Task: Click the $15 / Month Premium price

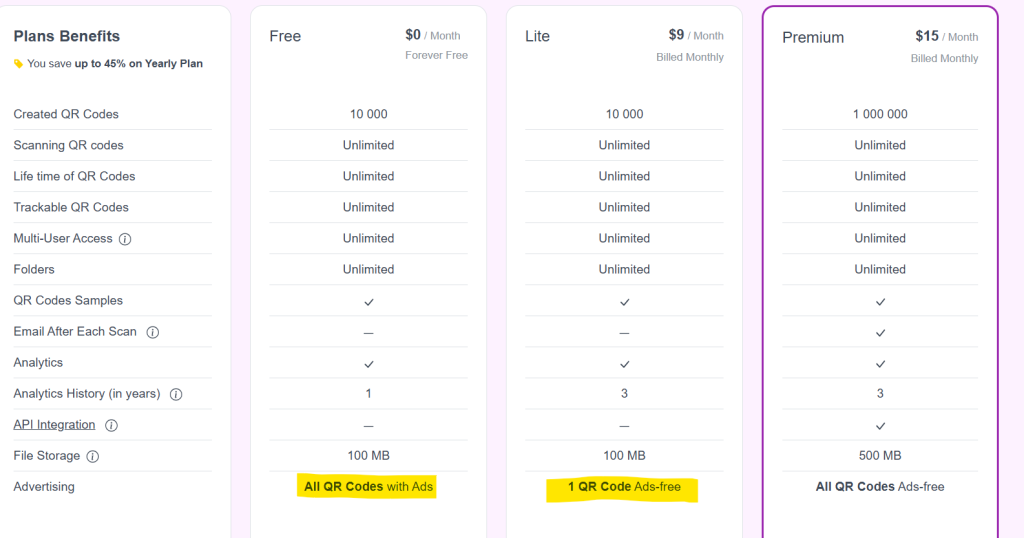Action: click(x=946, y=36)
